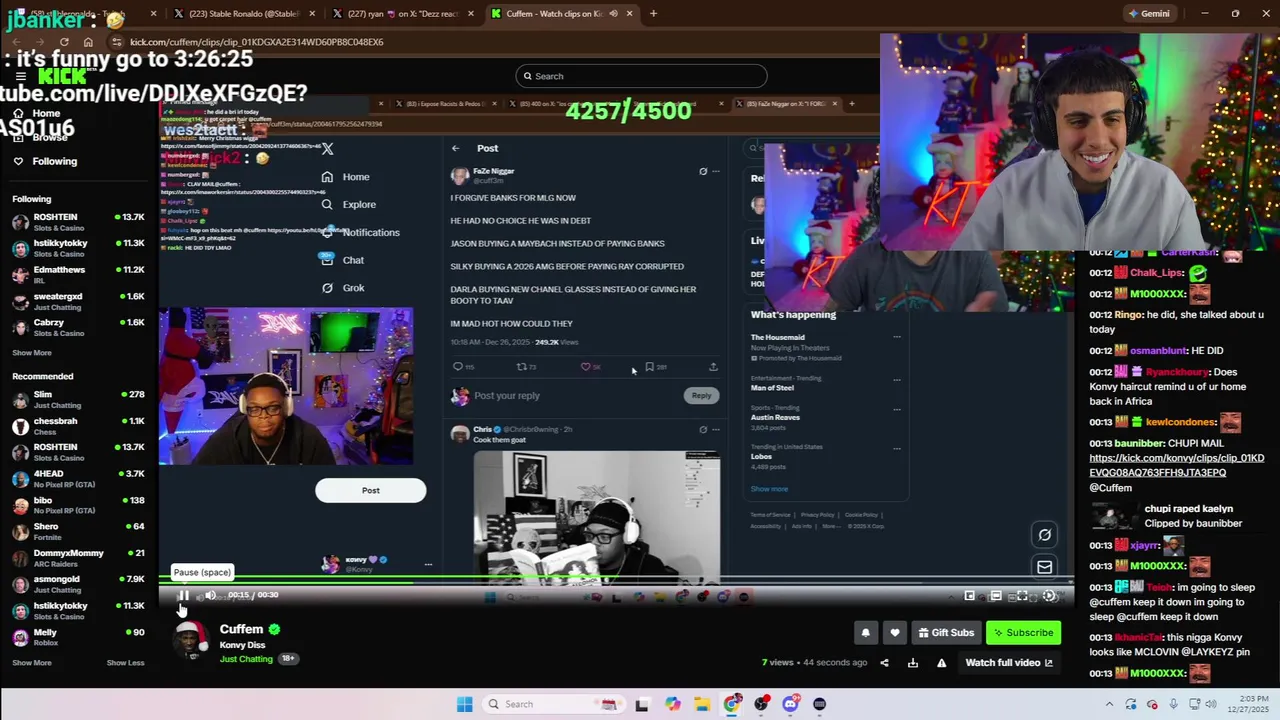Open File Explorer from the taskbar

[702, 704]
